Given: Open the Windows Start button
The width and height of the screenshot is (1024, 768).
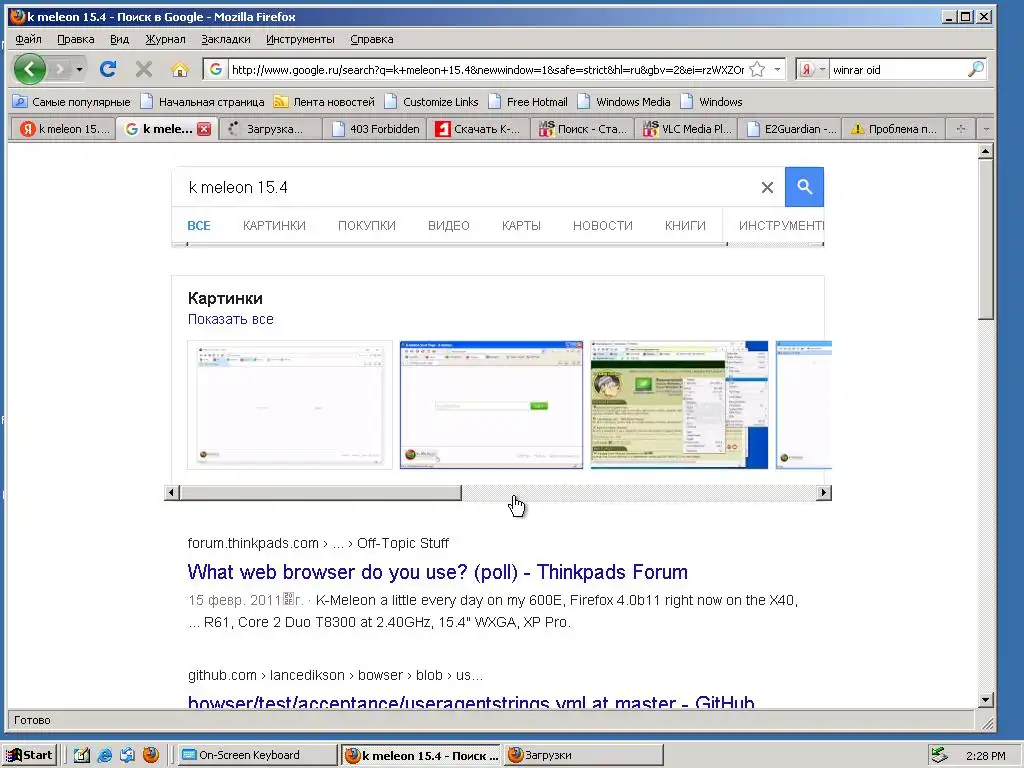Looking at the screenshot, I should 30,755.
